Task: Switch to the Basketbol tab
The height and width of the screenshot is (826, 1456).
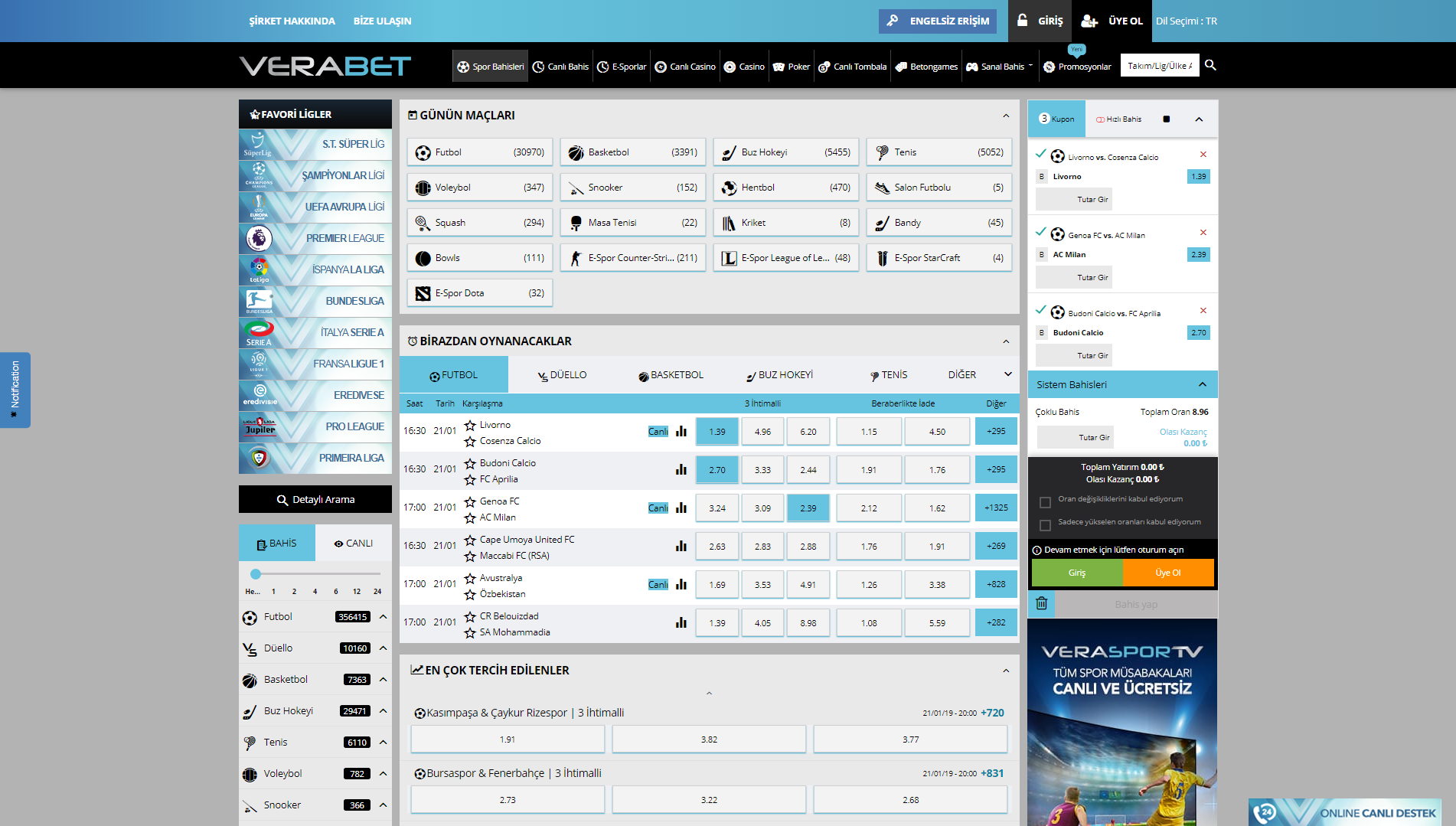Action: click(x=671, y=375)
